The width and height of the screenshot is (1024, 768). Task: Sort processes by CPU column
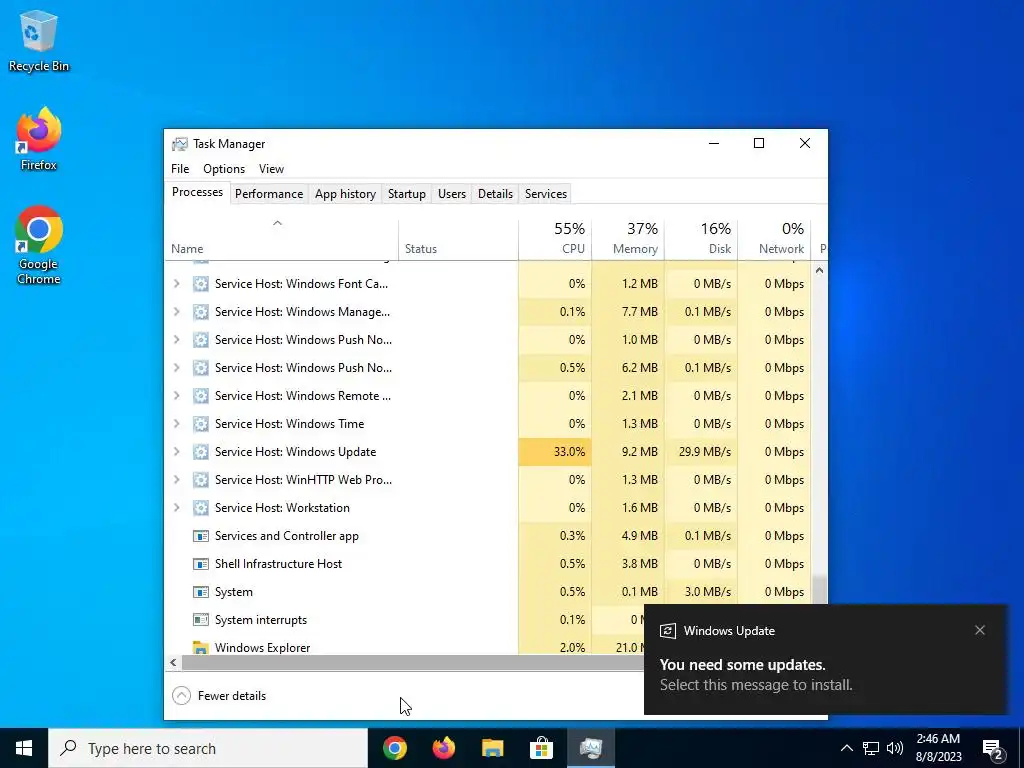(x=555, y=239)
